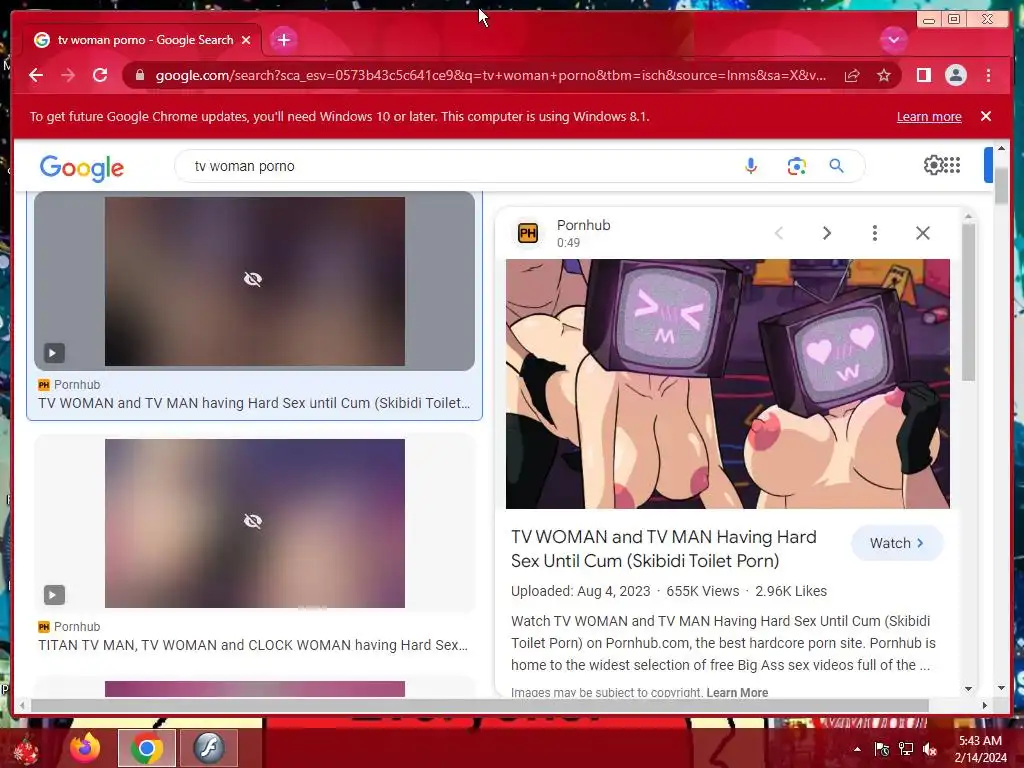Click the Chrome address bar
The width and height of the screenshot is (1024, 768).
490,75
